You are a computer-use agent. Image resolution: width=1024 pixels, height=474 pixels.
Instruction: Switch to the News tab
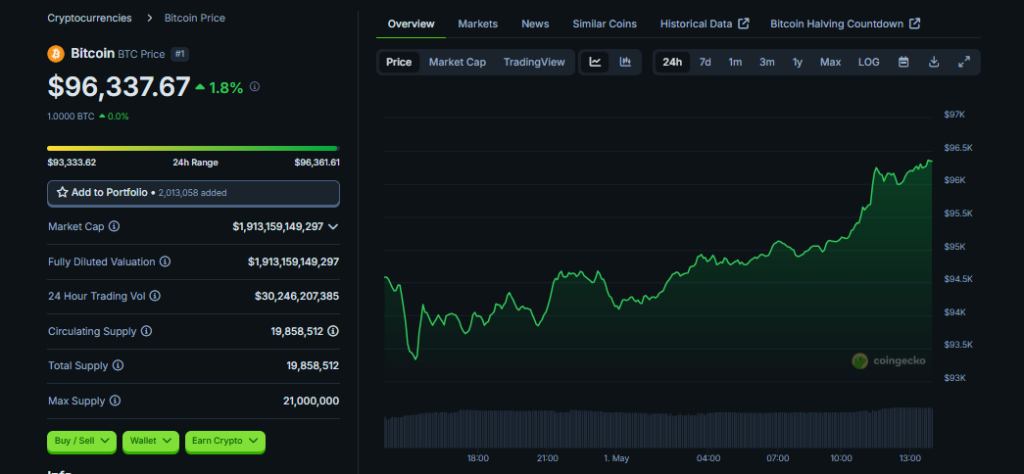coord(536,24)
